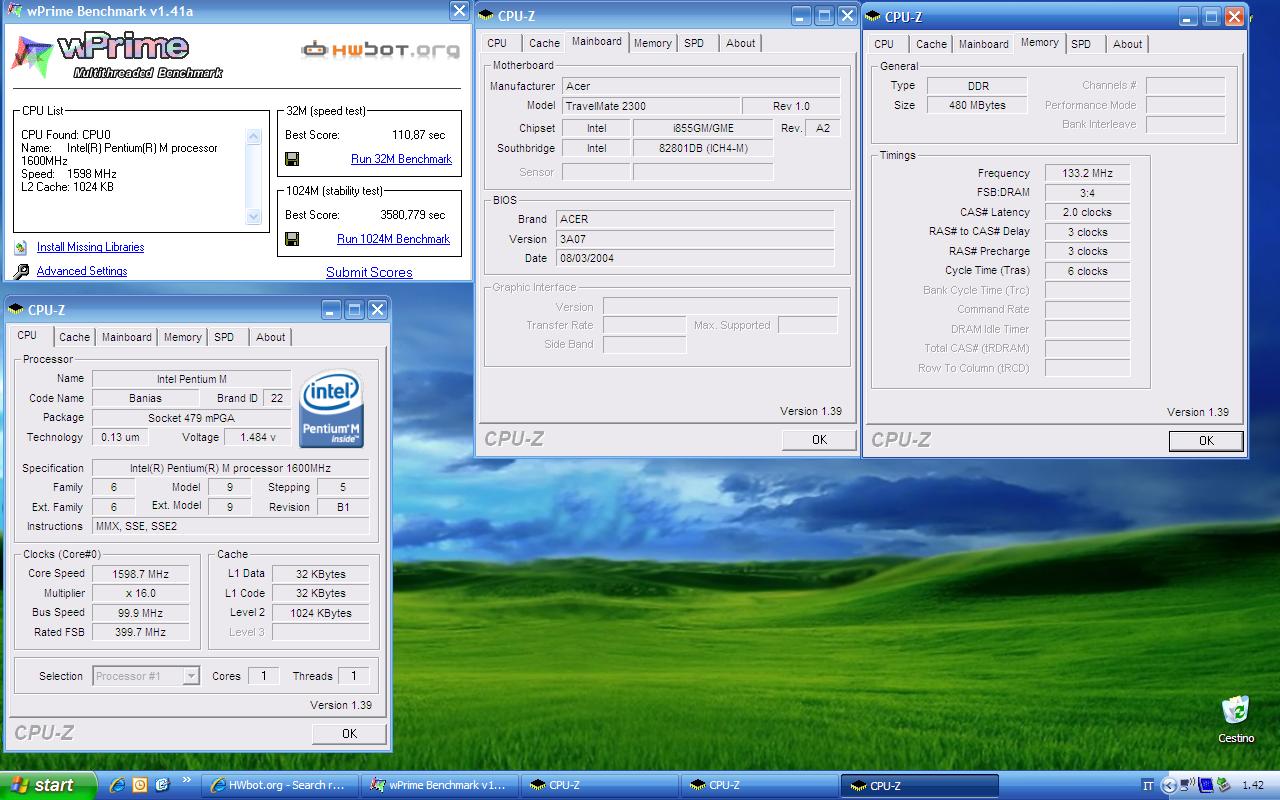
Task: Click 82801DB (ICH4-M) southbridge value
Action: 702,148
